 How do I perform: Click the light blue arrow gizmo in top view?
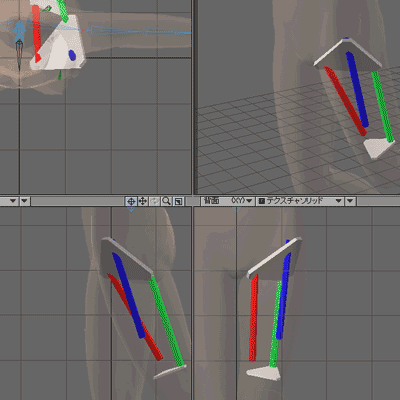point(19,31)
